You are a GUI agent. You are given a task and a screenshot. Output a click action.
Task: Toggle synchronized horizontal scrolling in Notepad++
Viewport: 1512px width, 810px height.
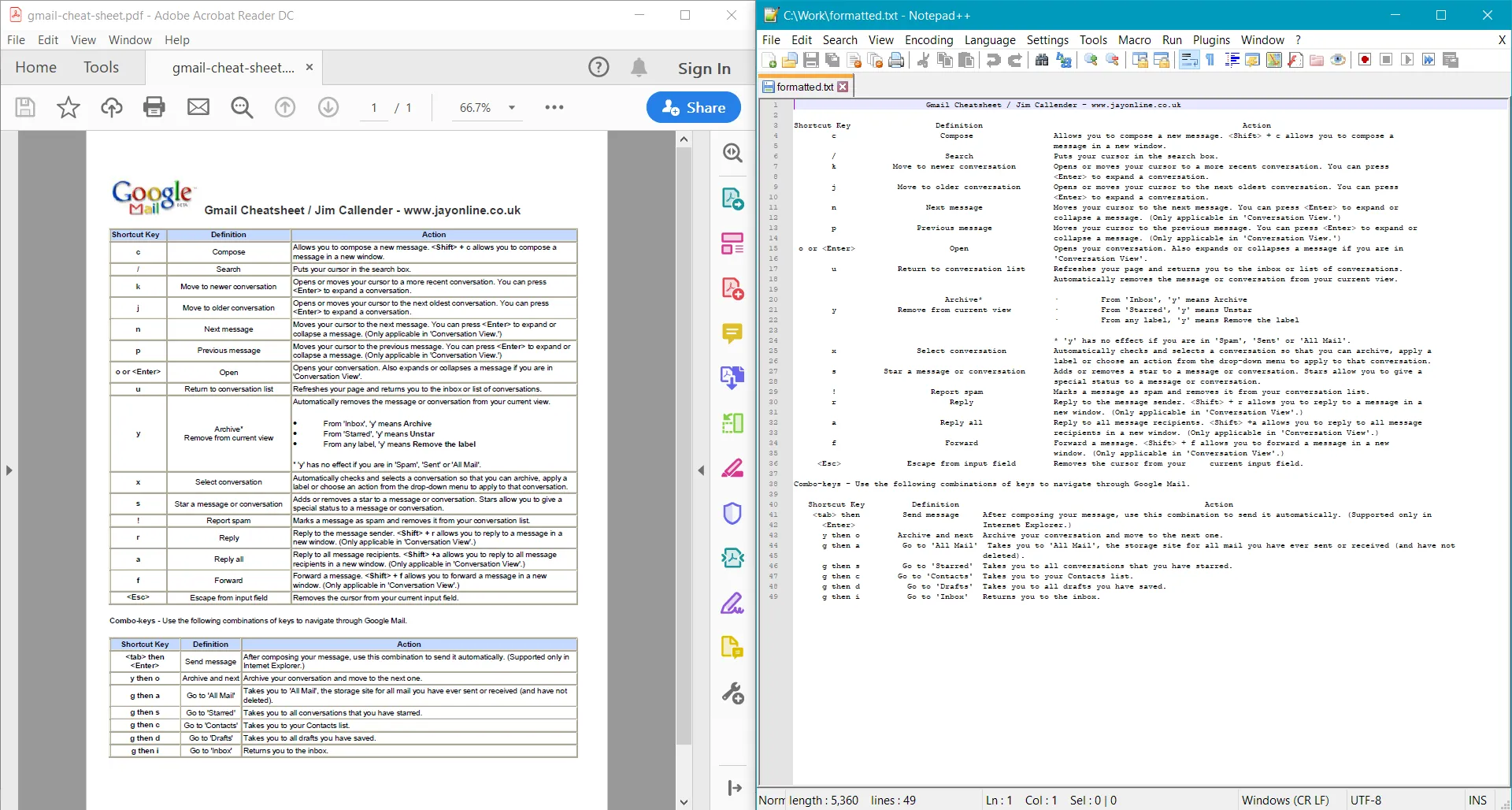point(1161,61)
